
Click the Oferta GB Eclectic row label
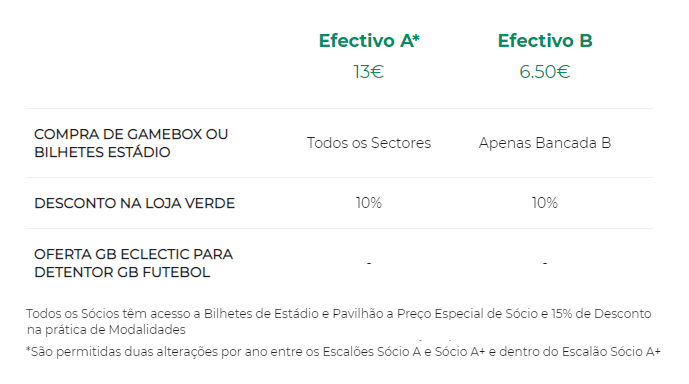click(134, 263)
